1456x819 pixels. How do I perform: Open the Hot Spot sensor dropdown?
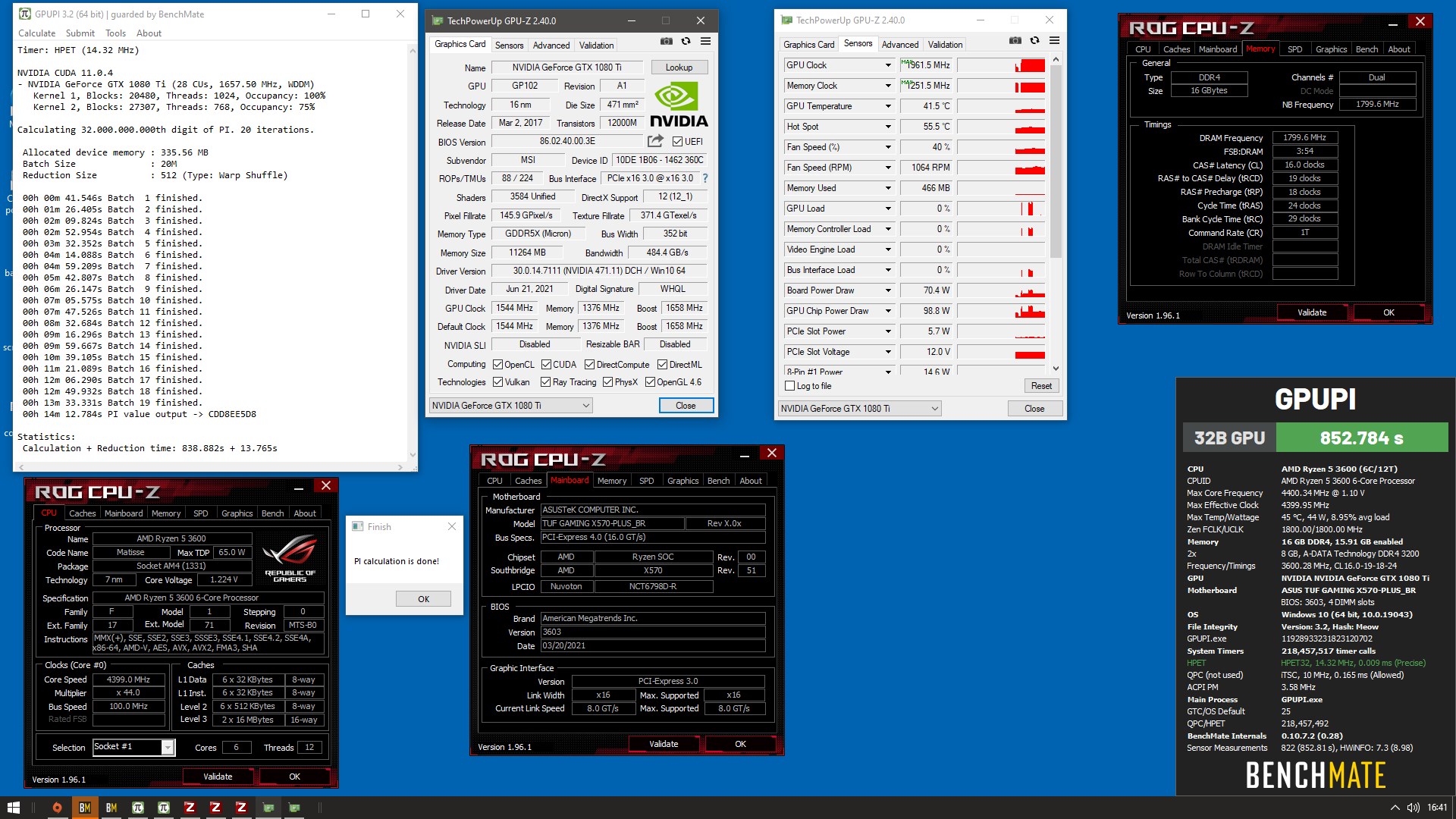pyautogui.click(x=888, y=127)
